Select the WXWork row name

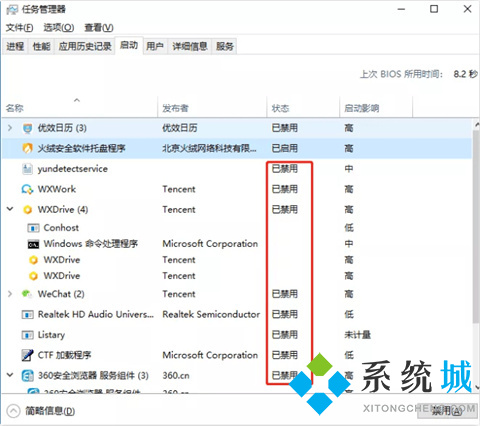click(x=57, y=189)
